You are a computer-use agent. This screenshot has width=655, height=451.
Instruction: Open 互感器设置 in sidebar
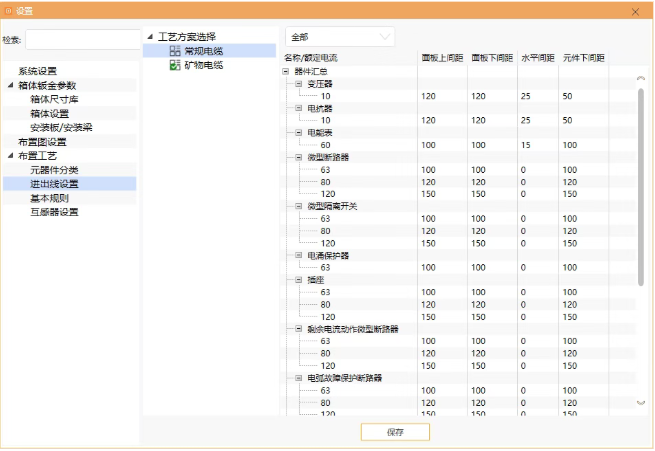tap(54, 212)
